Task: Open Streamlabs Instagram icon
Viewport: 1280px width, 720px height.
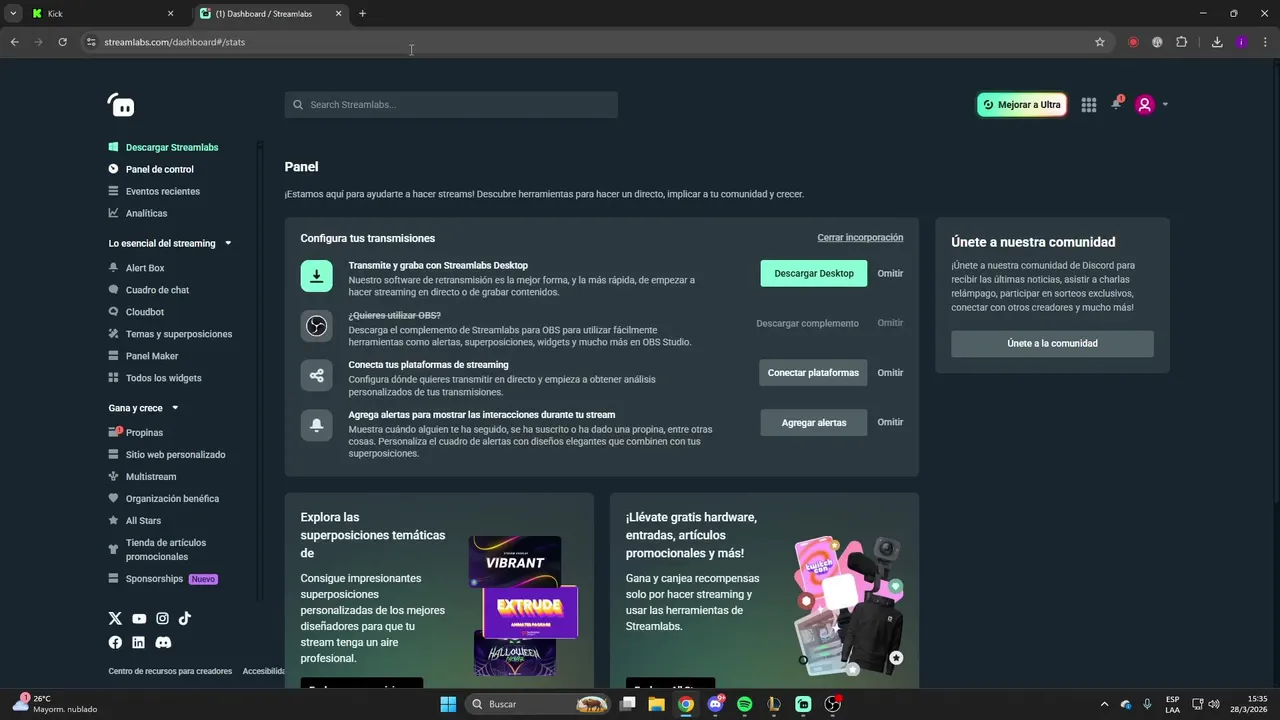Action: [x=162, y=619]
